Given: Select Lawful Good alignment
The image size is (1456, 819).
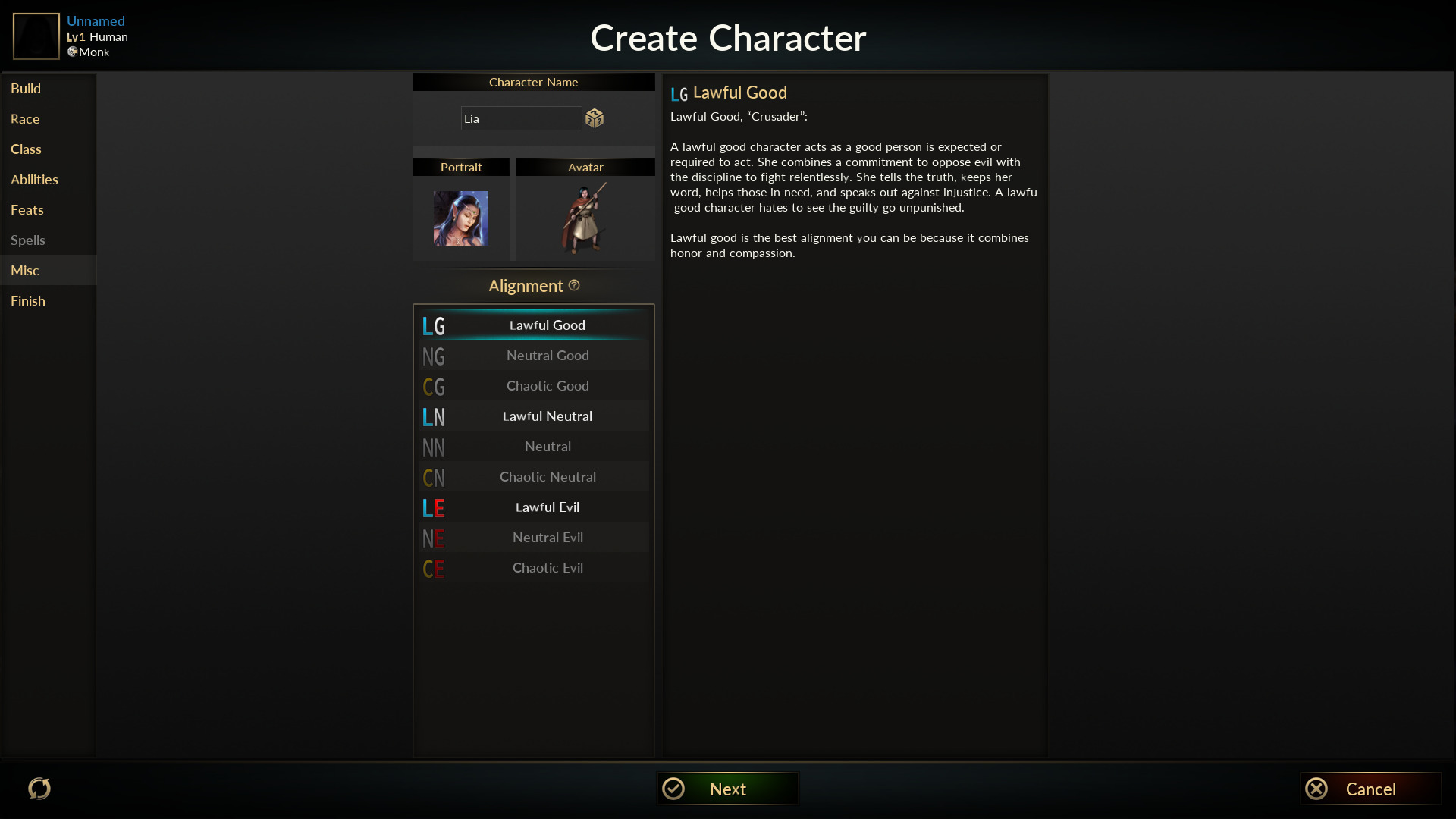Looking at the screenshot, I should coord(534,325).
